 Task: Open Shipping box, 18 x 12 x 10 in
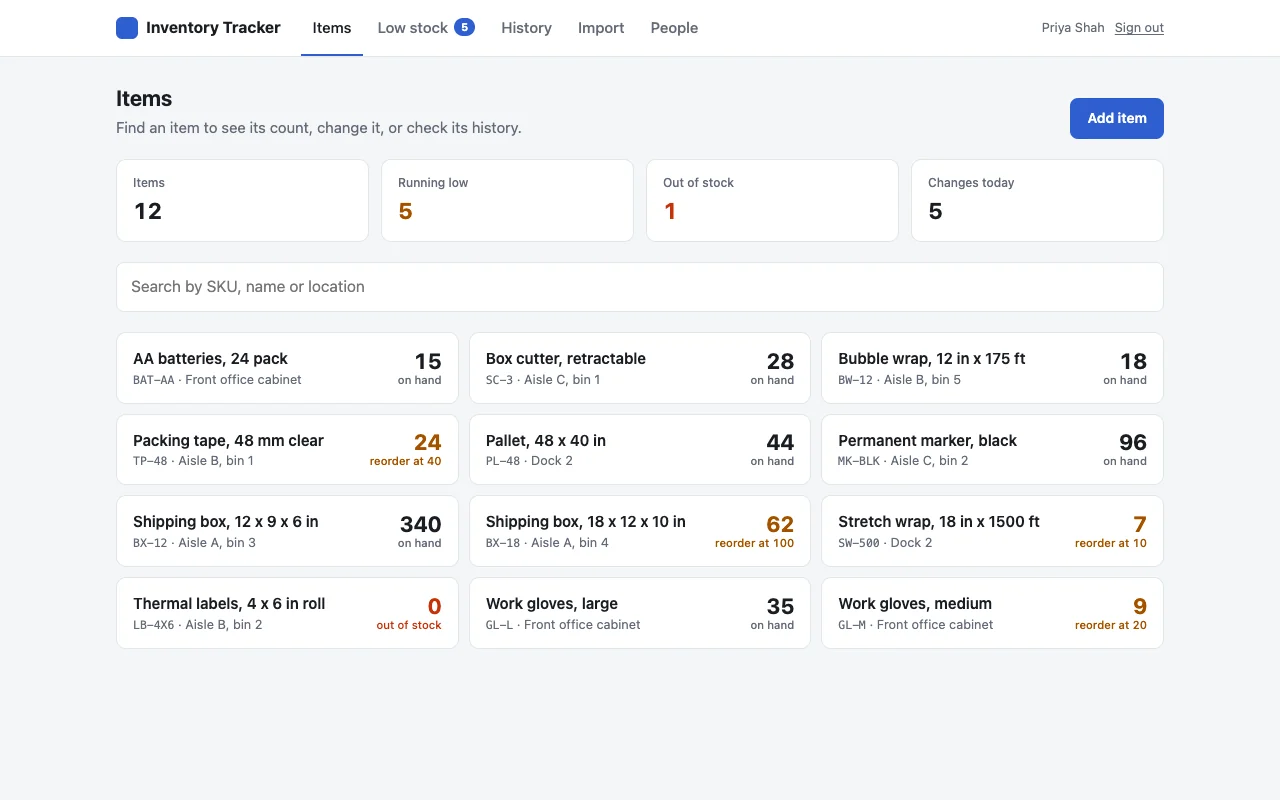(640, 531)
